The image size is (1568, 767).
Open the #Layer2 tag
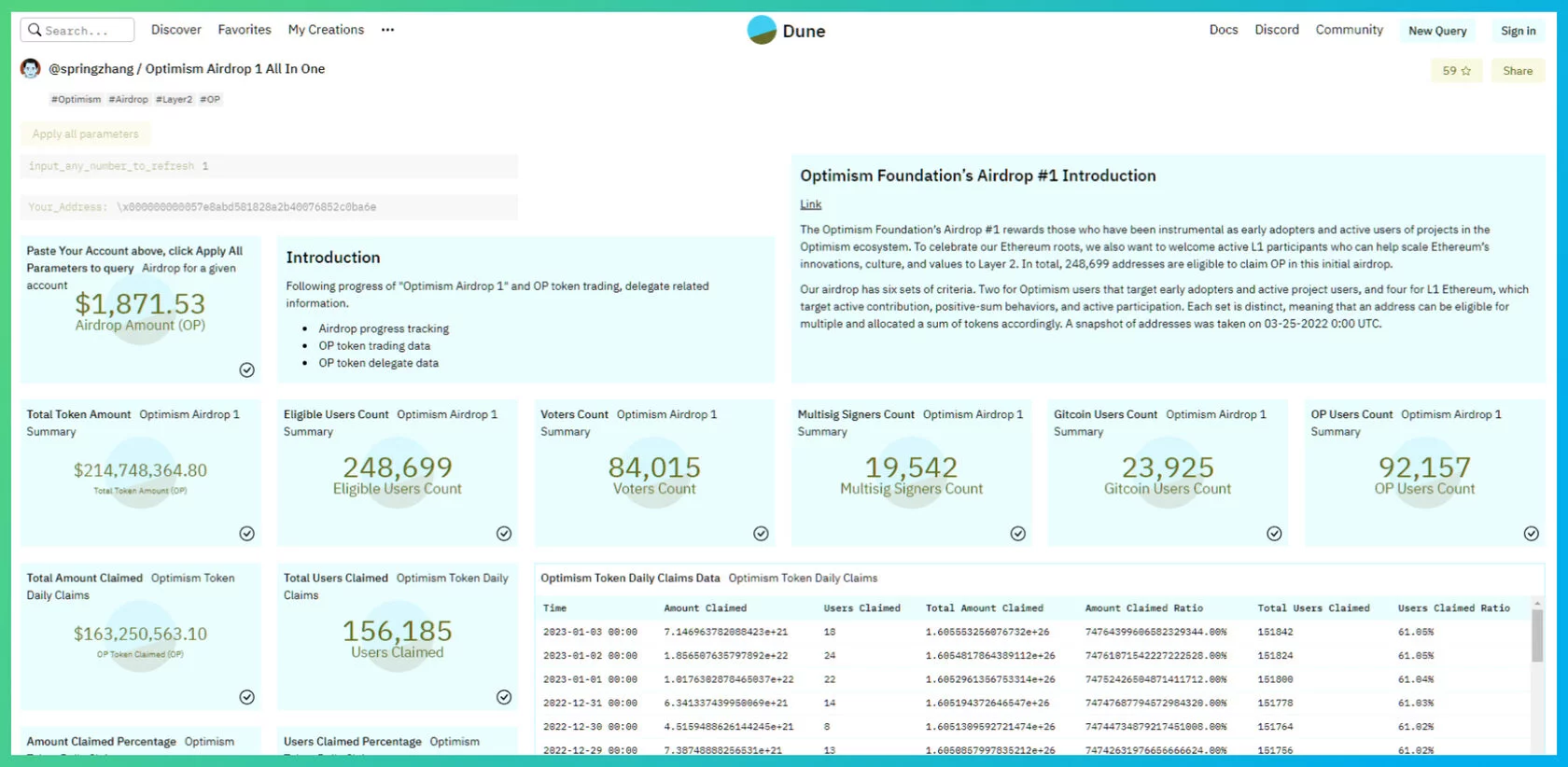(174, 99)
